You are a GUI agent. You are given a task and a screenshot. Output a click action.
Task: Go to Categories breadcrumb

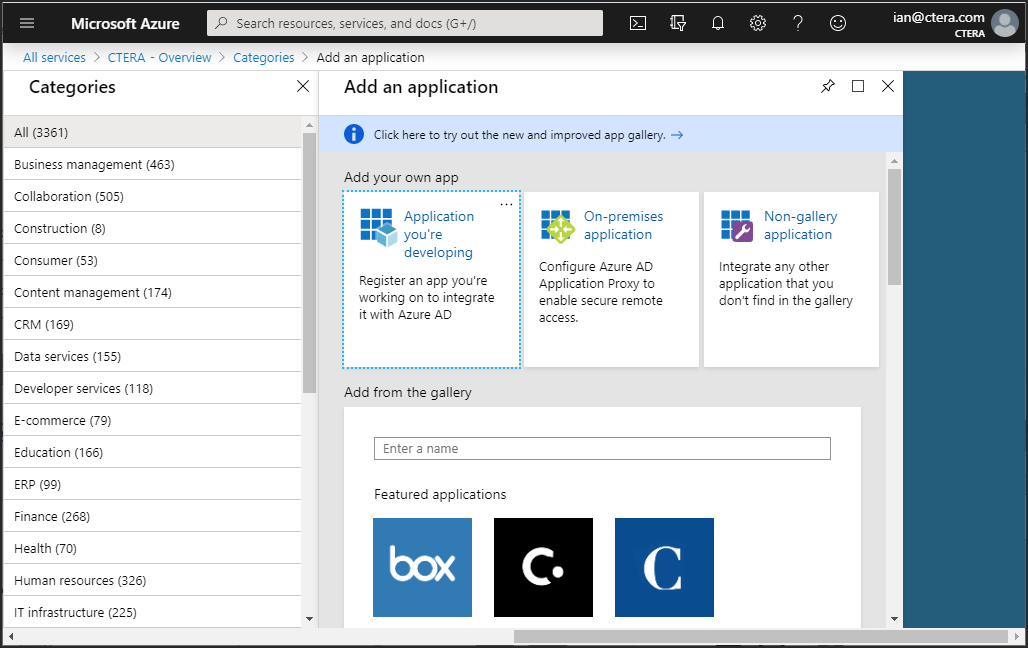(x=264, y=58)
